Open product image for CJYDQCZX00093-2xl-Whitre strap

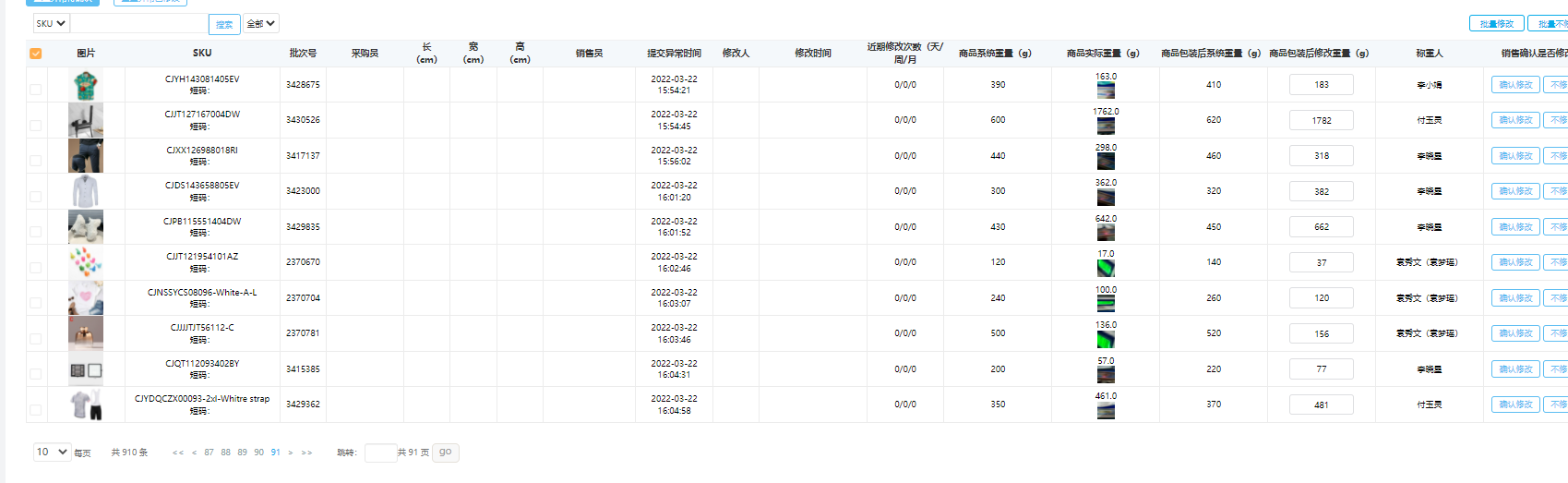(86, 405)
